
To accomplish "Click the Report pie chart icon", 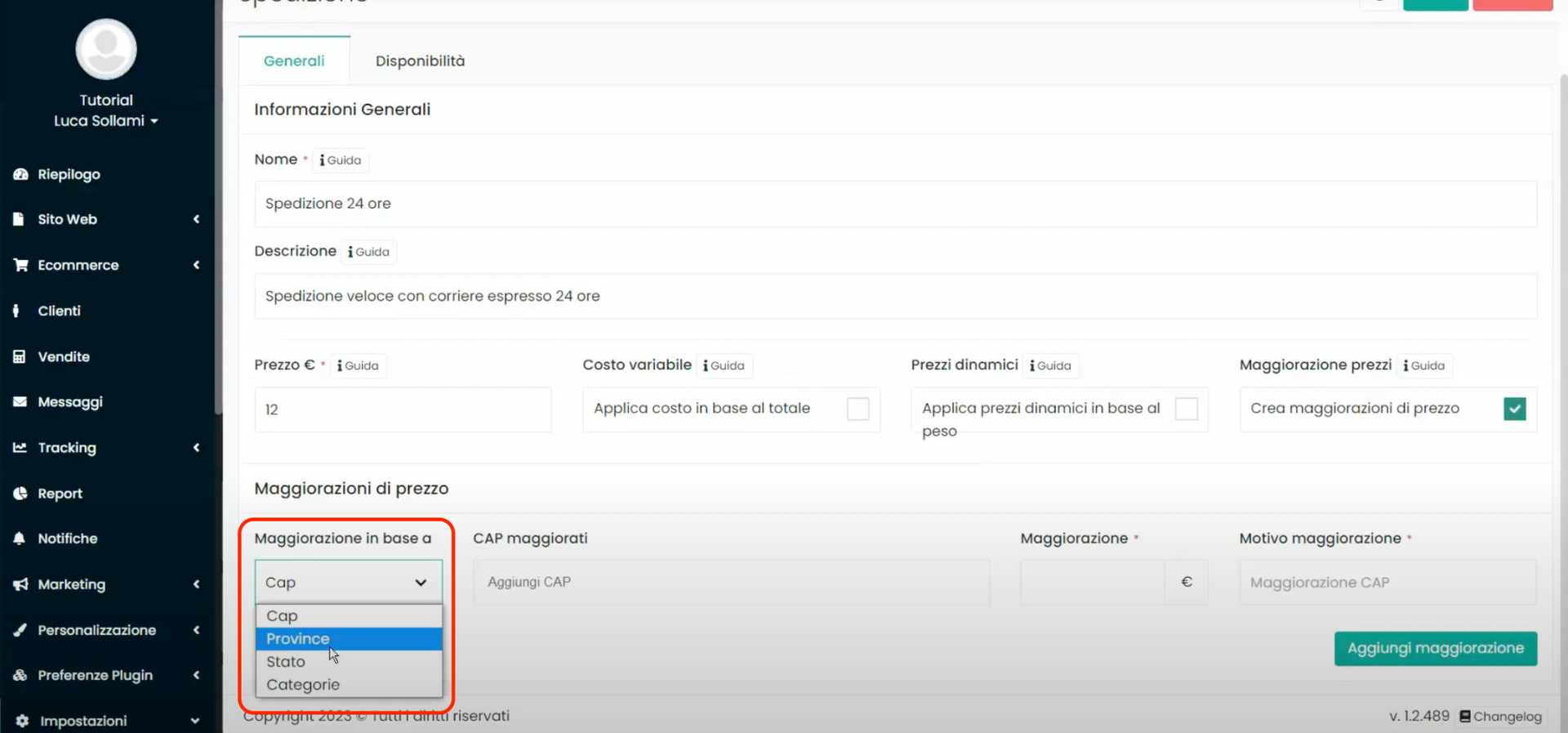I will [20, 494].
